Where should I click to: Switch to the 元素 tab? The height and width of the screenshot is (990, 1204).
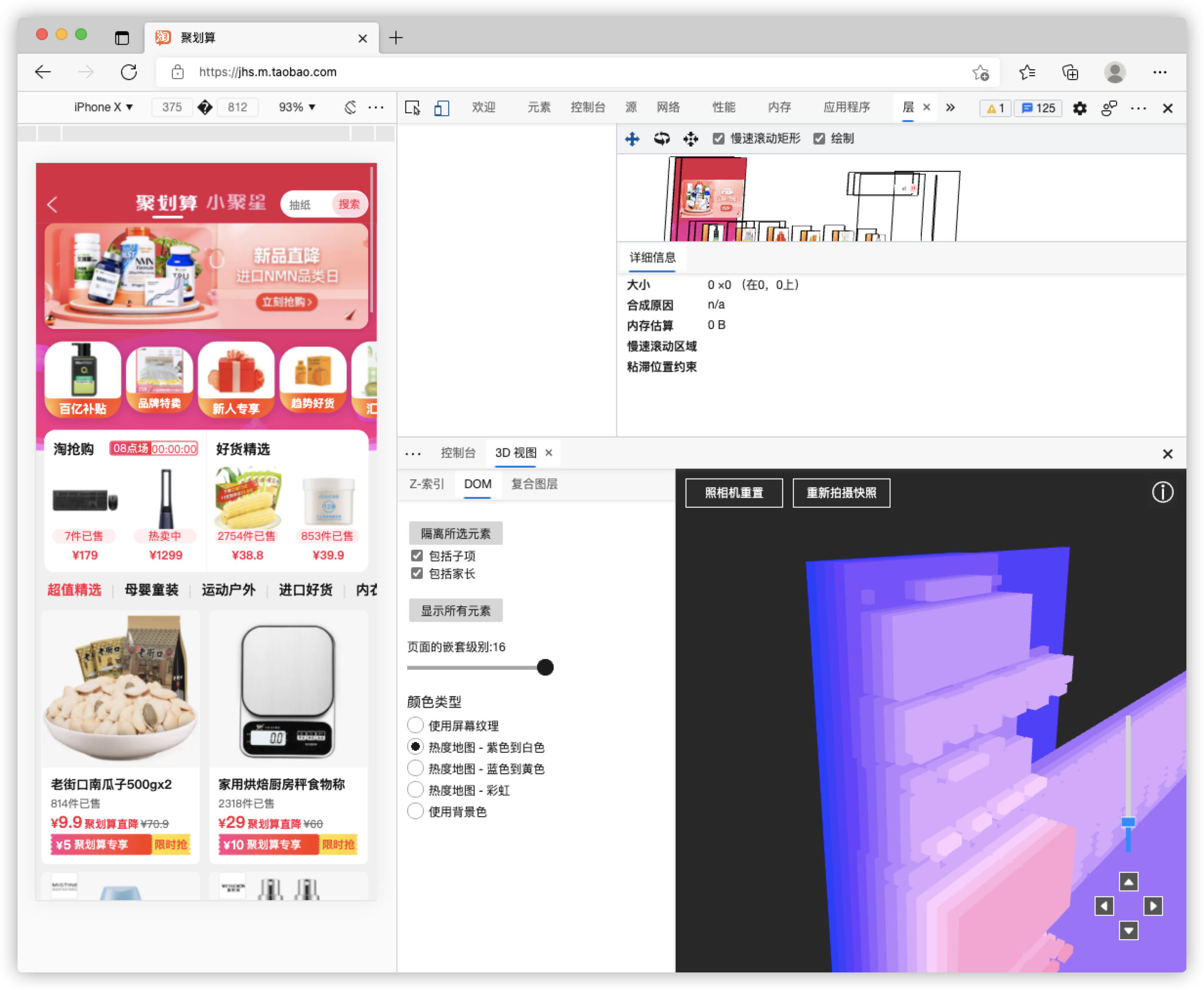point(539,107)
